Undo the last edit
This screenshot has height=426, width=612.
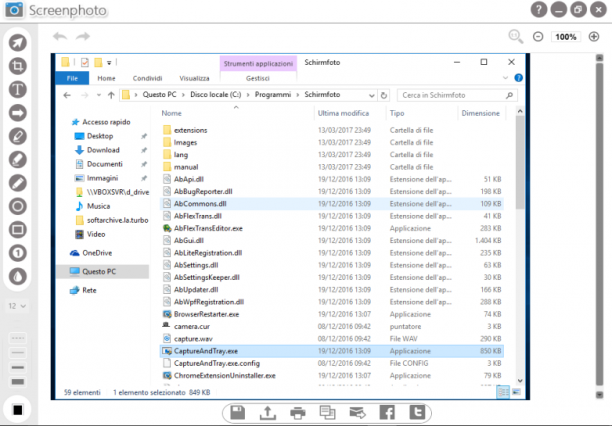(x=60, y=37)
